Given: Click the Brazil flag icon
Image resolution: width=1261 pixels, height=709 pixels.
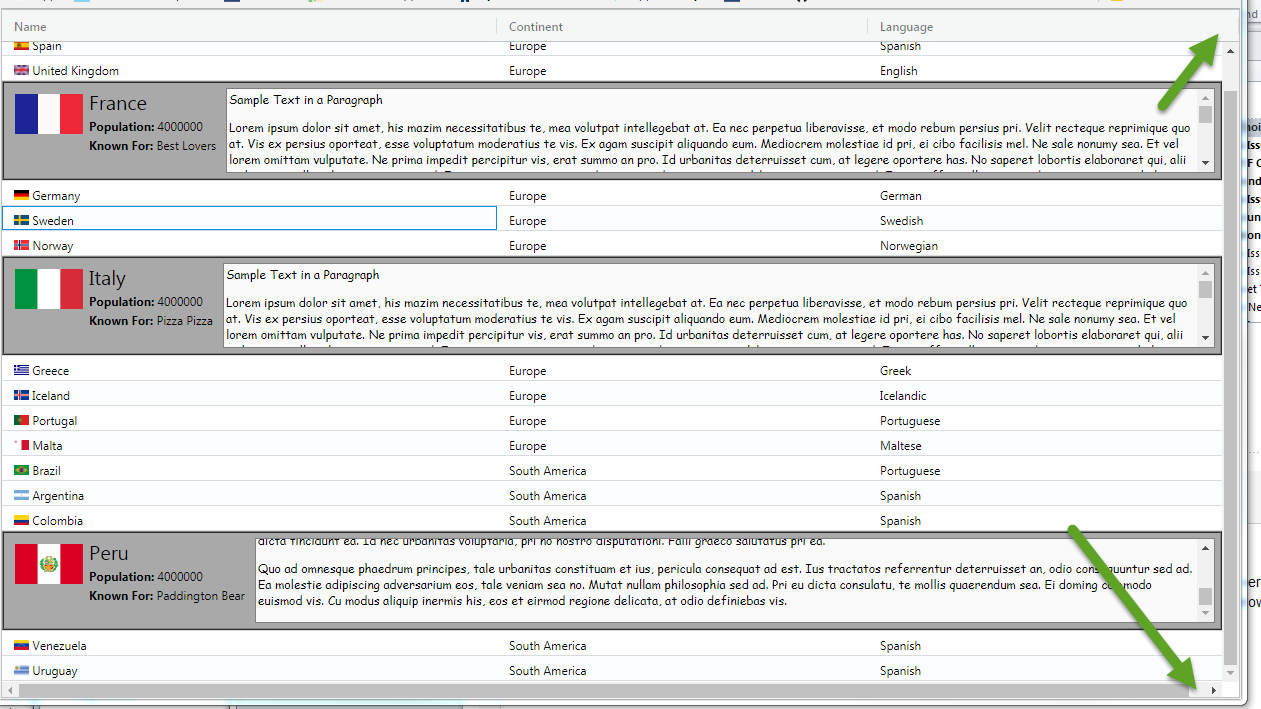Looking at the screenshot, I should [x=21, y=470].
